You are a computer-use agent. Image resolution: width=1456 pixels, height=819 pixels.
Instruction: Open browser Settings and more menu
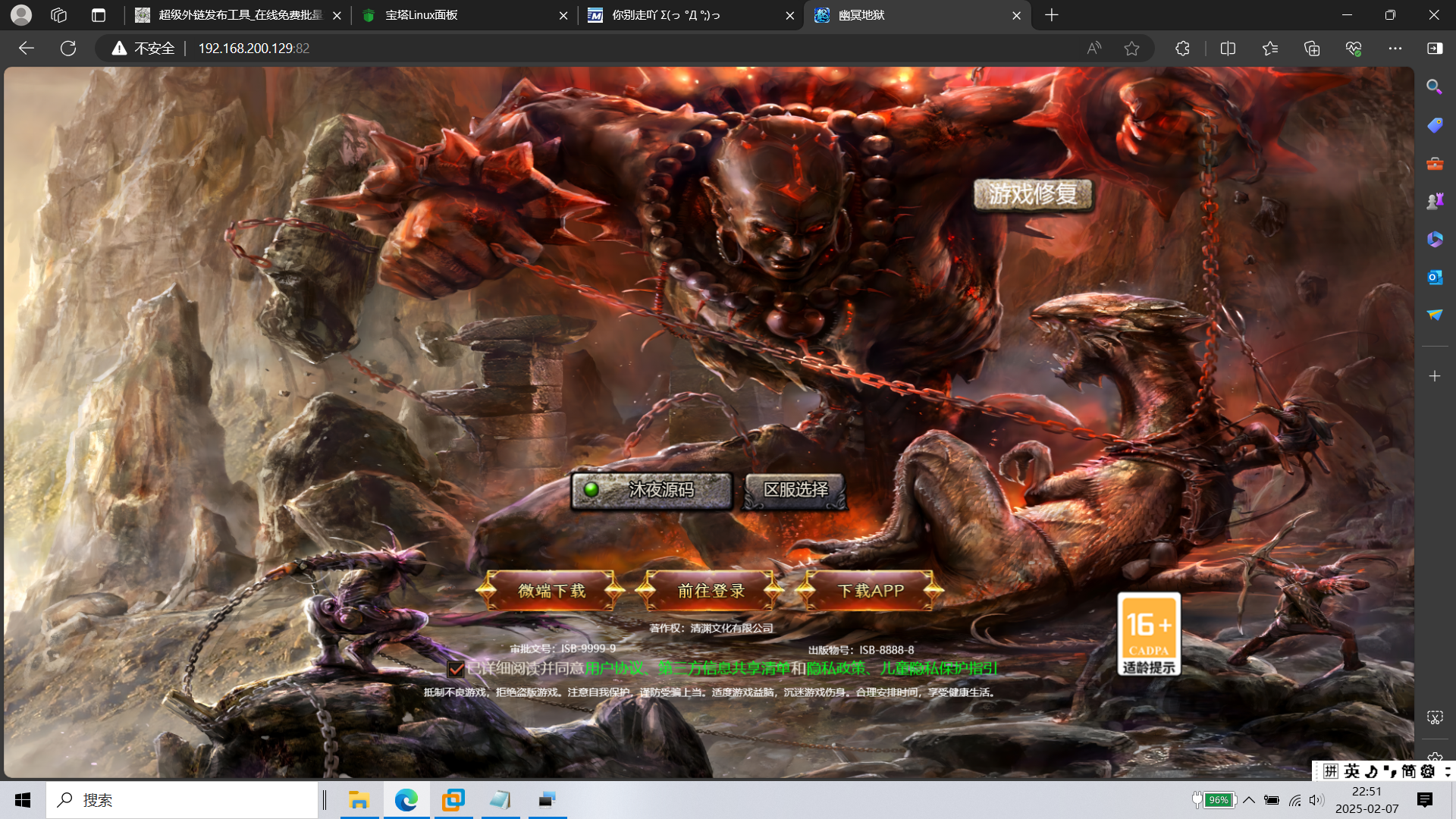tap(1395, 49)
